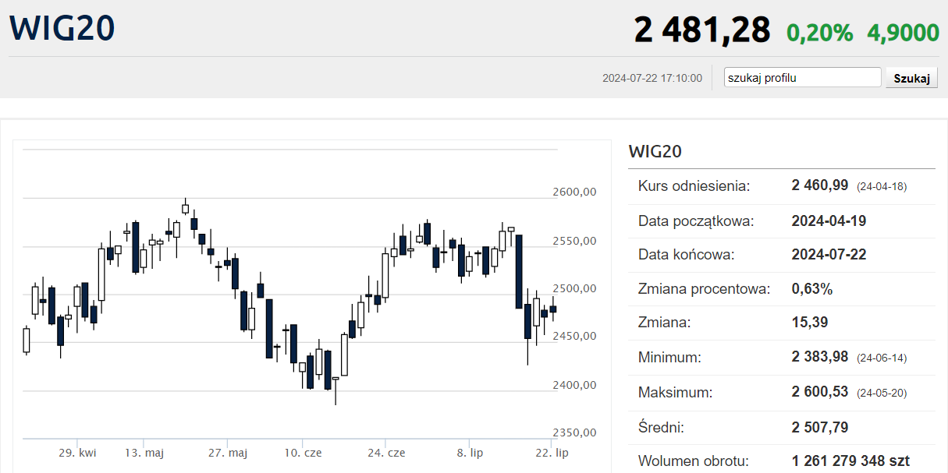Click the WIG20 title in the stats panel
This screenshot has height=473, width=948.
(655, 152)
